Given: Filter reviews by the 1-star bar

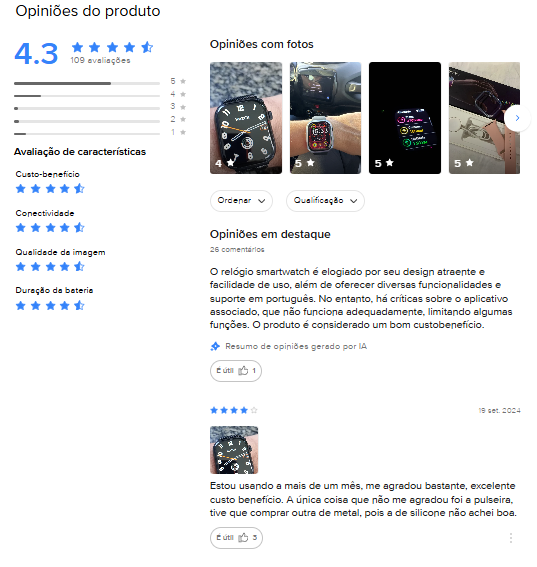Looking at the screenshot, I should [100, 133].
